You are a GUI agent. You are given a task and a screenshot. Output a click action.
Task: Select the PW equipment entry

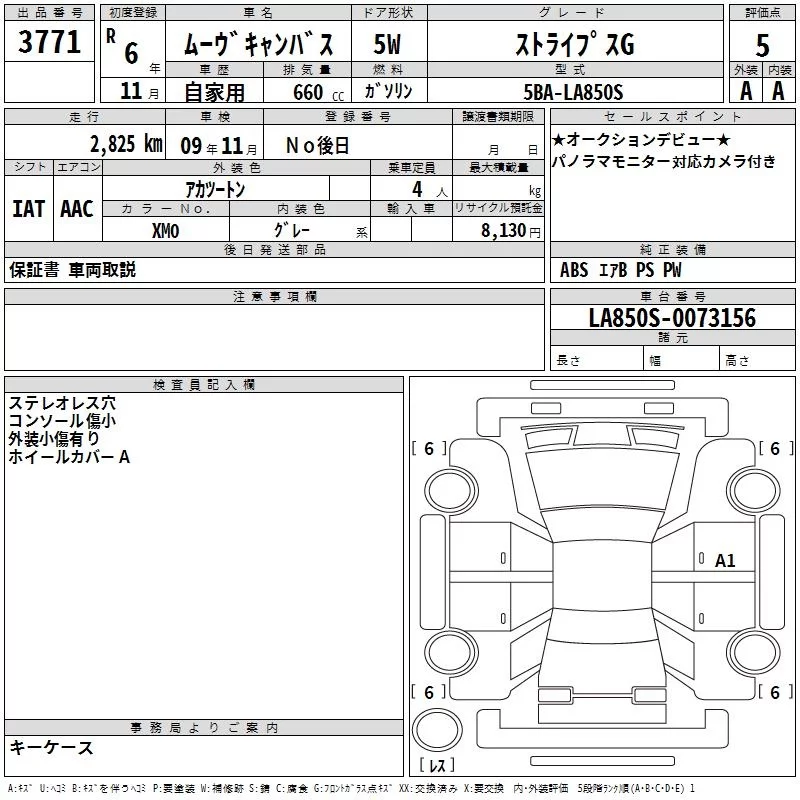[x=672, y=269]
